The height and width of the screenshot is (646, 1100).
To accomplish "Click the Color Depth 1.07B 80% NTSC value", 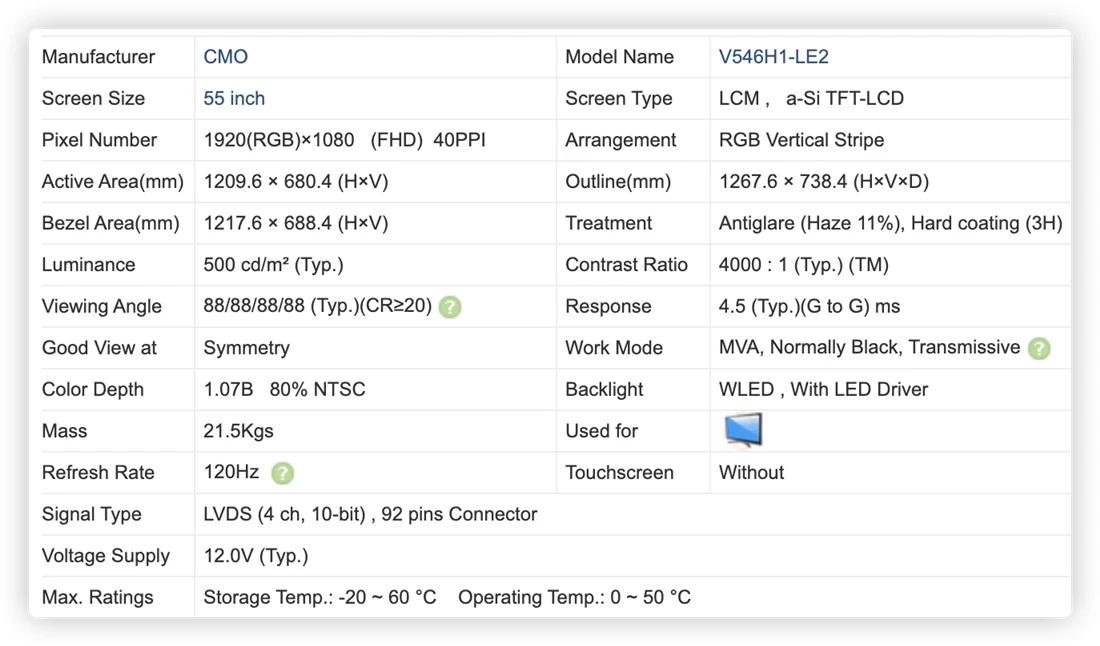I will tap(284, 389).
